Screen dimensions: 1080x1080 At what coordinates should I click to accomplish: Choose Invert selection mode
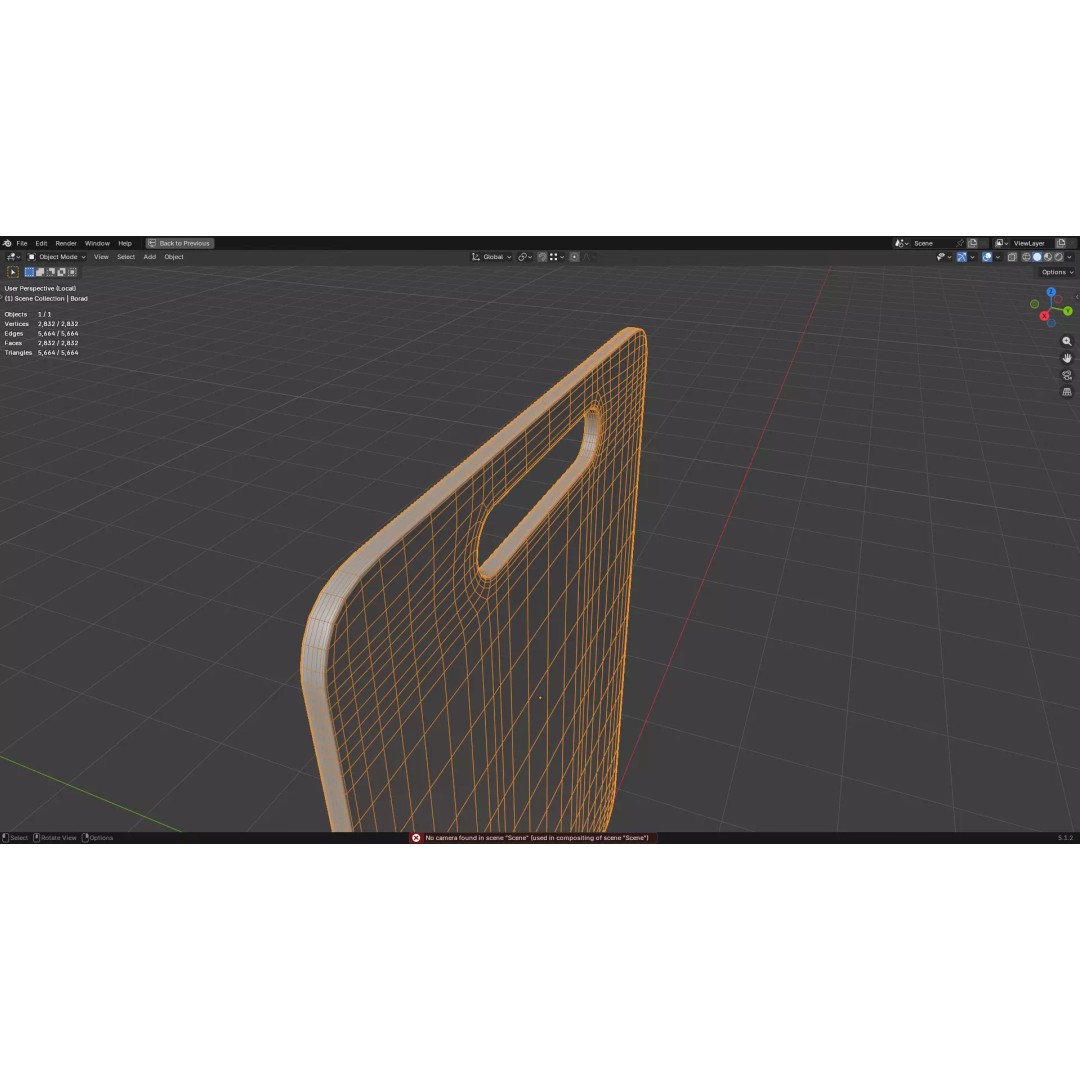pyautogui.click(x=61, y=272)
